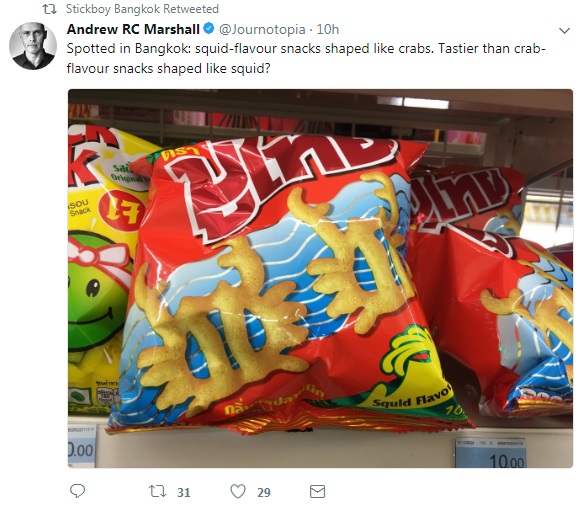This screenshot has width=582, height=505.
Task: Open Andrew RC Marshall's profile picture
Action: coord(33,46)
